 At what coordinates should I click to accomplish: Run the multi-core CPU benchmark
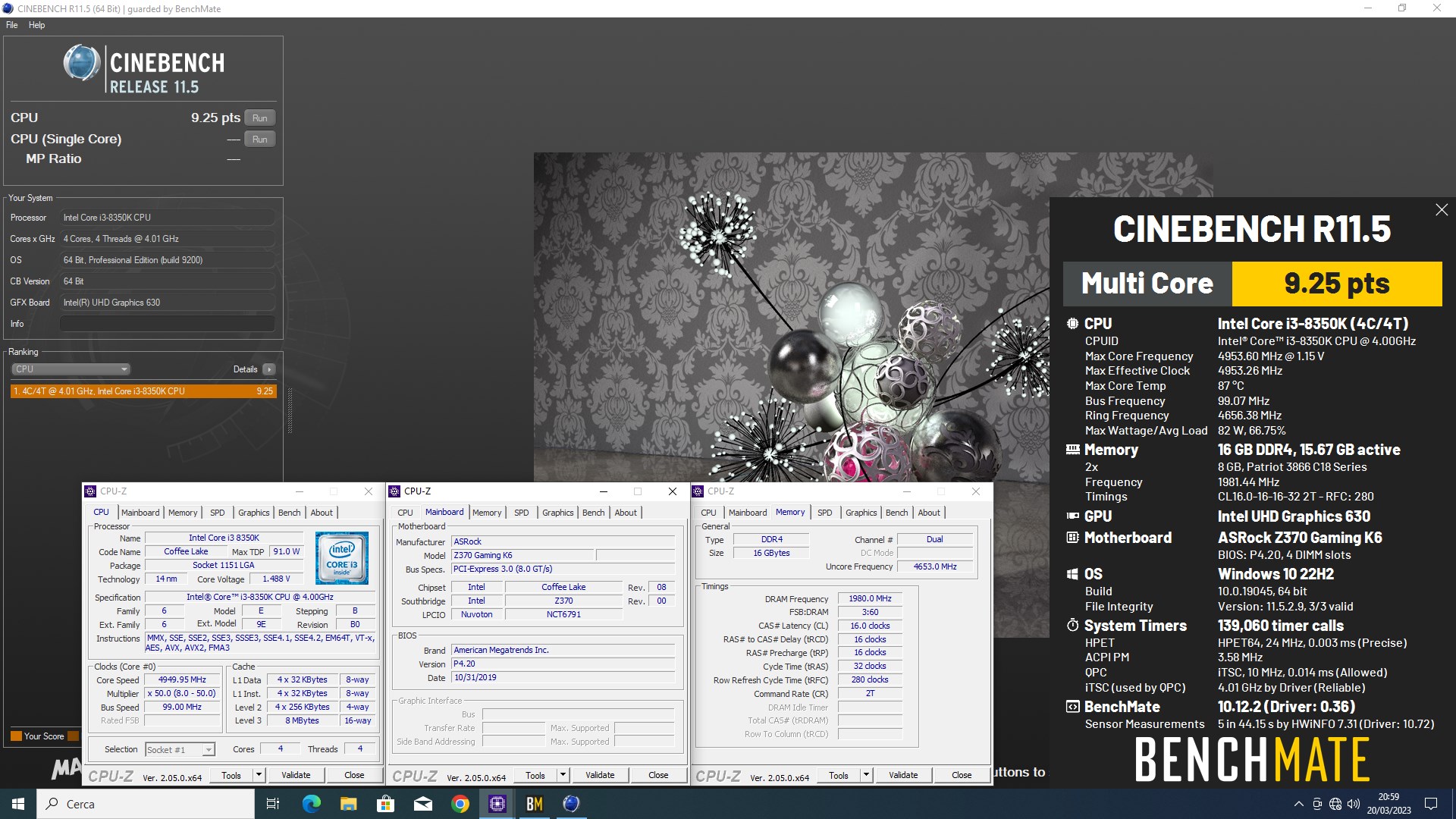tap(260, 118)
